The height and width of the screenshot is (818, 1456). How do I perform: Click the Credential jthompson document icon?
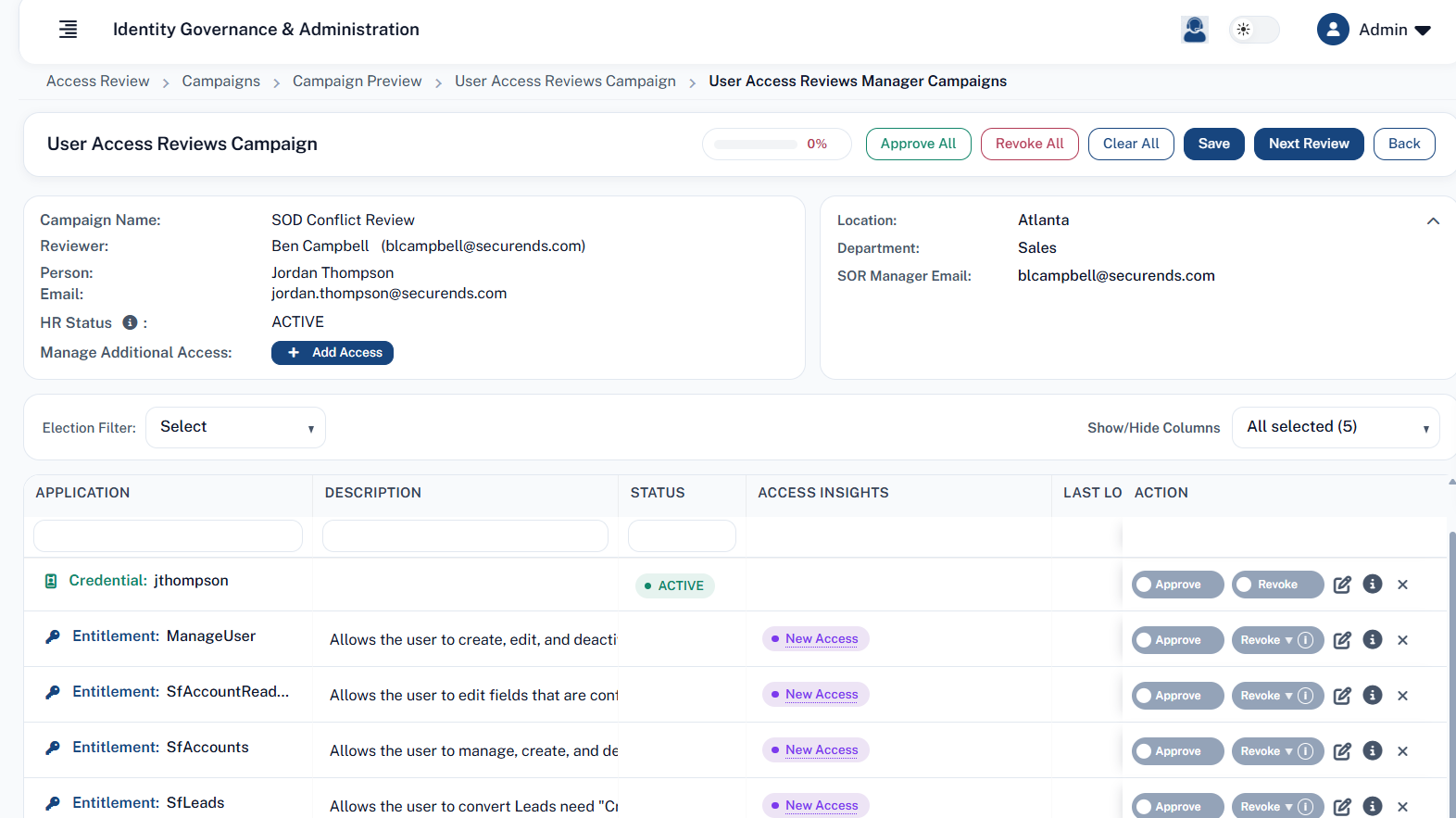tap(51, 581)
